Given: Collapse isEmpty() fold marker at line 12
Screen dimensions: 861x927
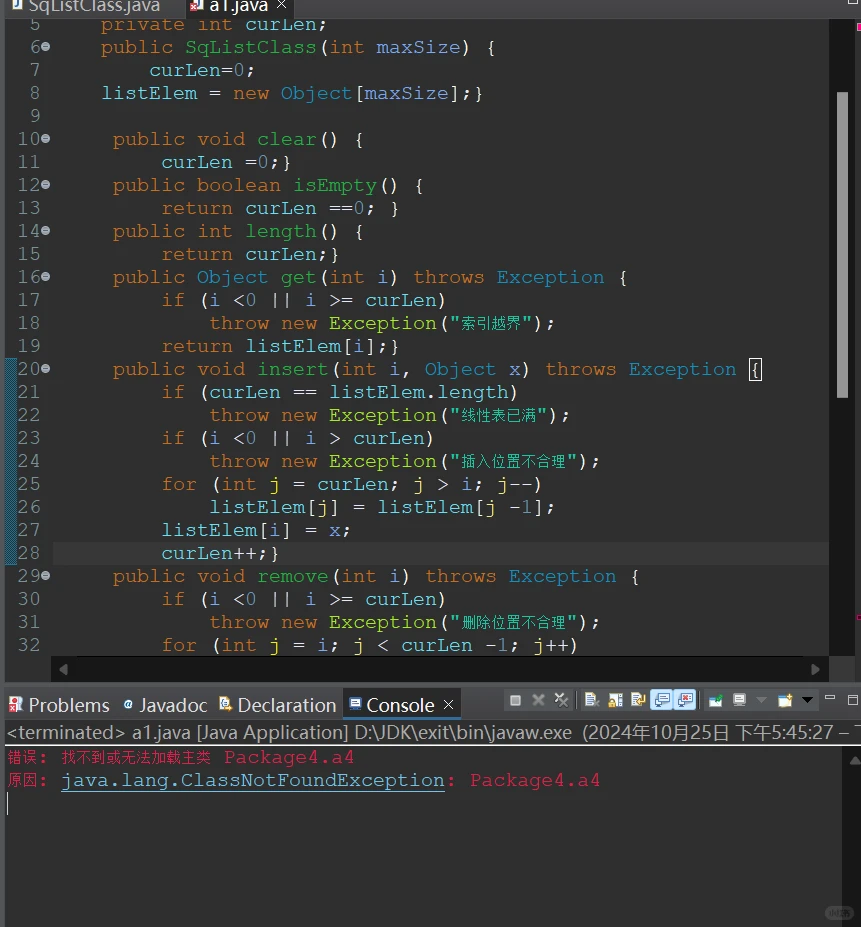Looking at the screenshot, I should pos(46,185).
